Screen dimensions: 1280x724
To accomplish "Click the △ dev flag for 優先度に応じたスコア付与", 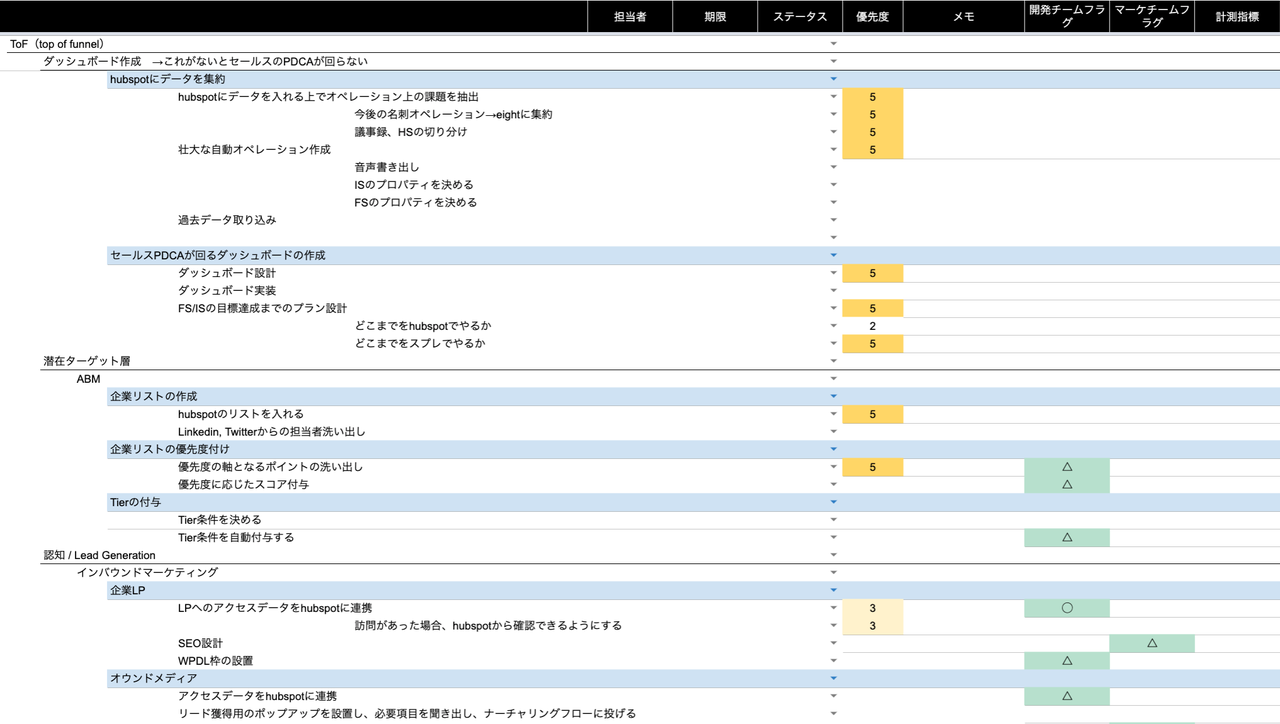I will [x=1067, y=484].
